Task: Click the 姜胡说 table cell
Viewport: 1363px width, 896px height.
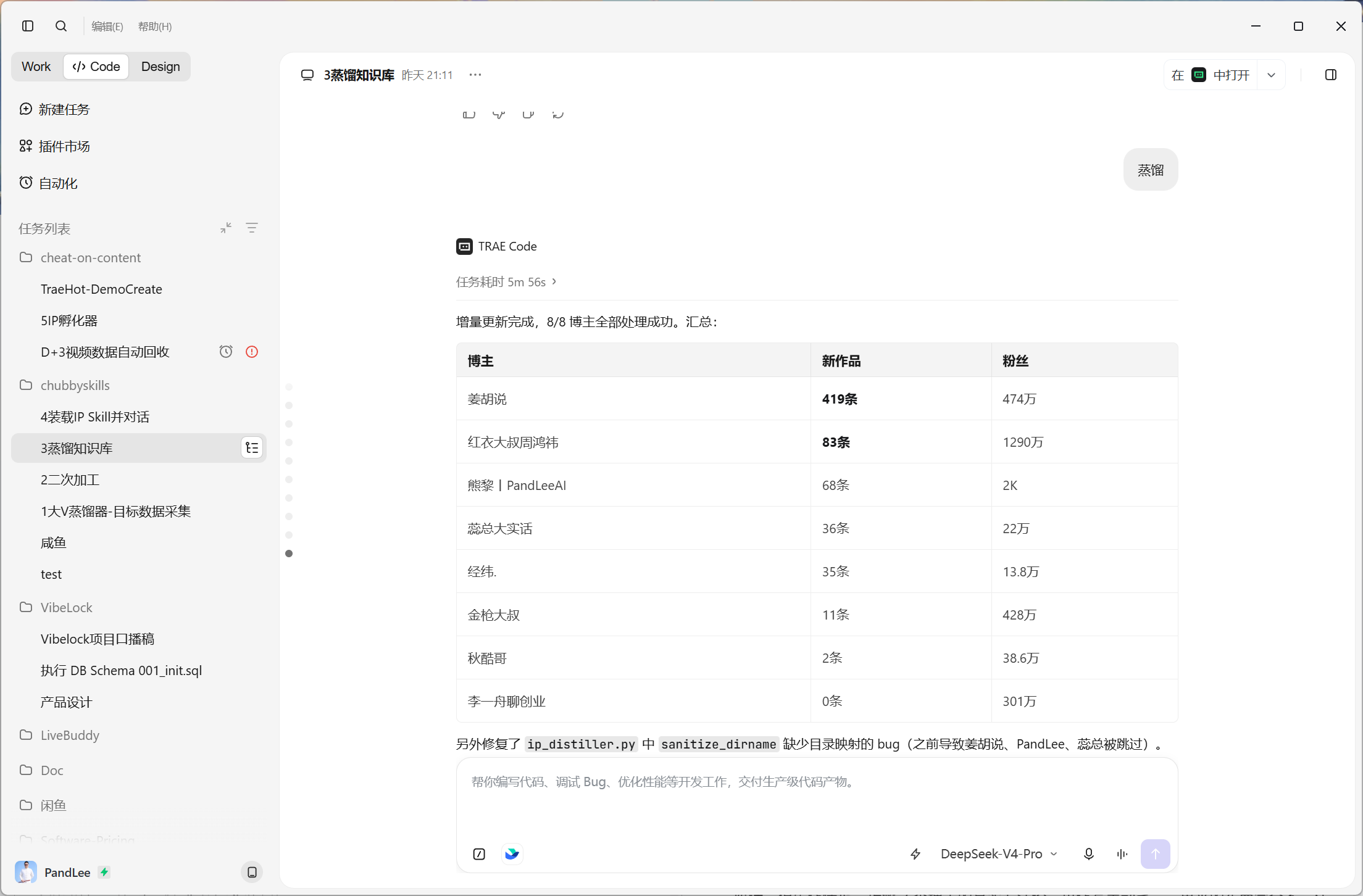Action: pyautogui.click(x=633, y=399)
